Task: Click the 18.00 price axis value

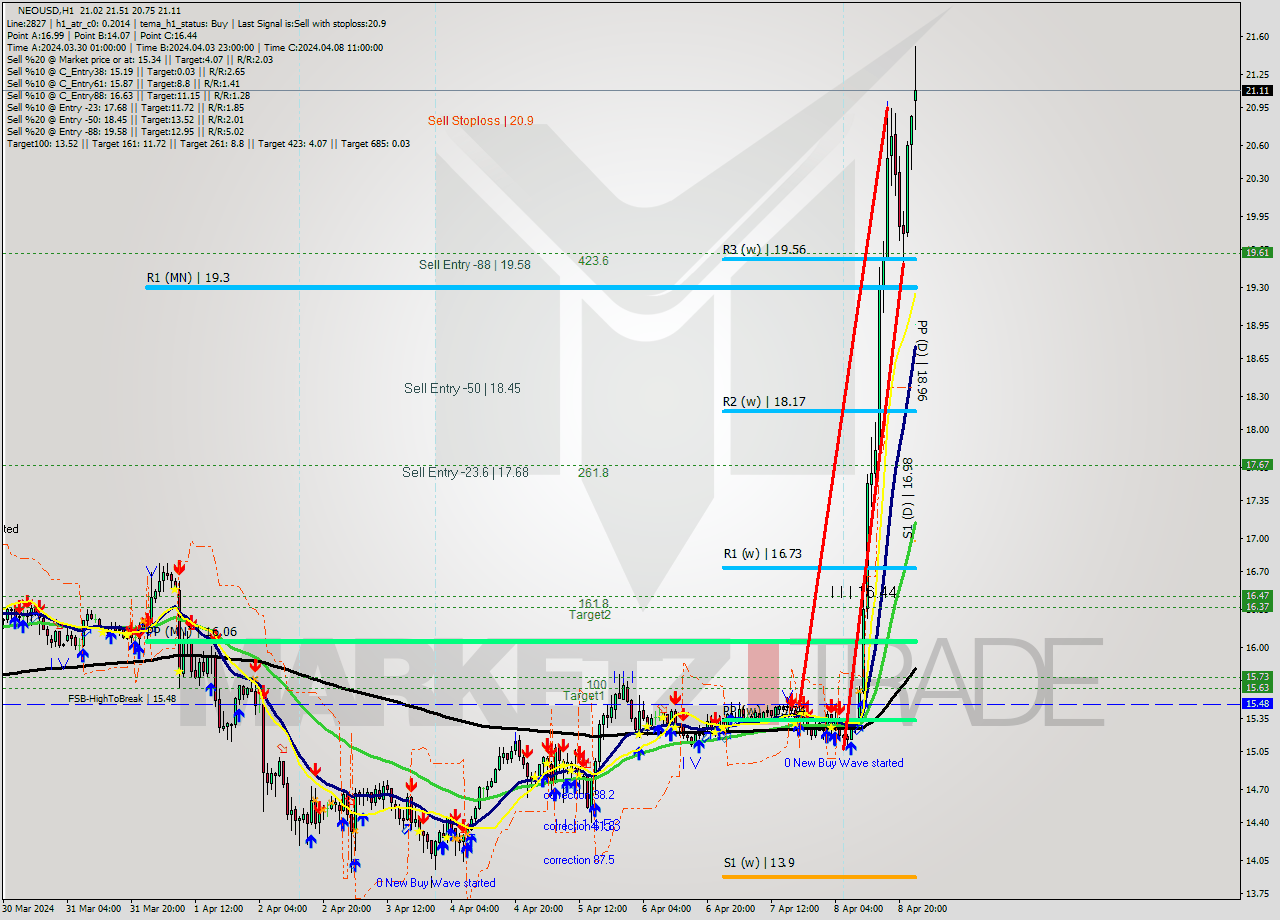Action: tap(1257, 430)
